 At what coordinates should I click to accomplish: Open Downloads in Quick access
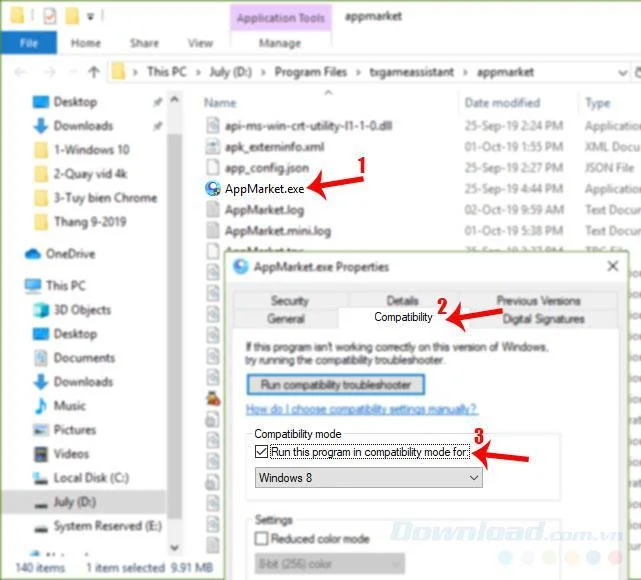(83, 125)
